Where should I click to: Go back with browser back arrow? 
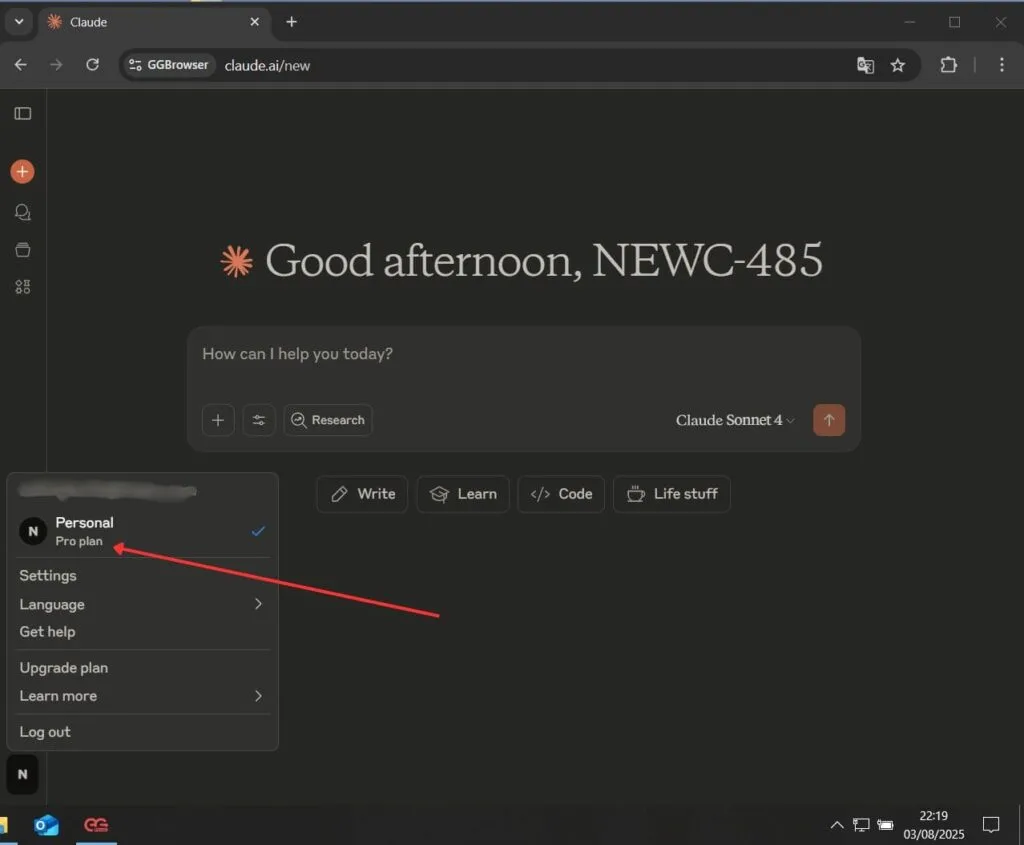[21, 65]
